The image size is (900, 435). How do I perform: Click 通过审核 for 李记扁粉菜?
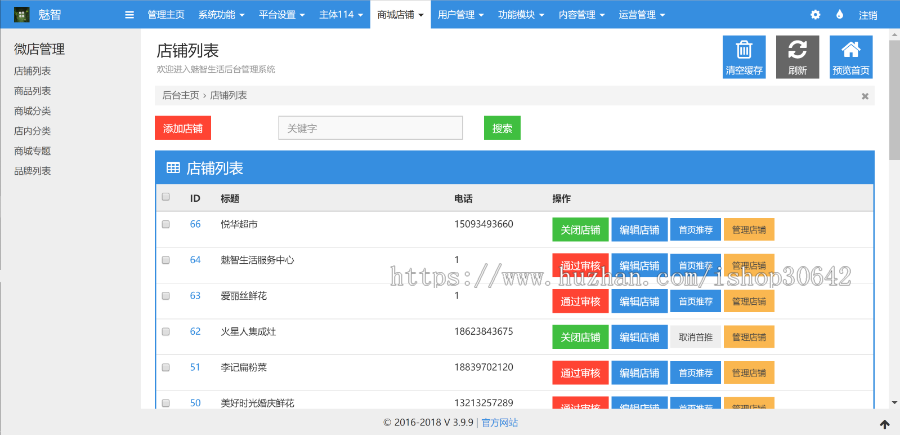[x=580, y=372]
